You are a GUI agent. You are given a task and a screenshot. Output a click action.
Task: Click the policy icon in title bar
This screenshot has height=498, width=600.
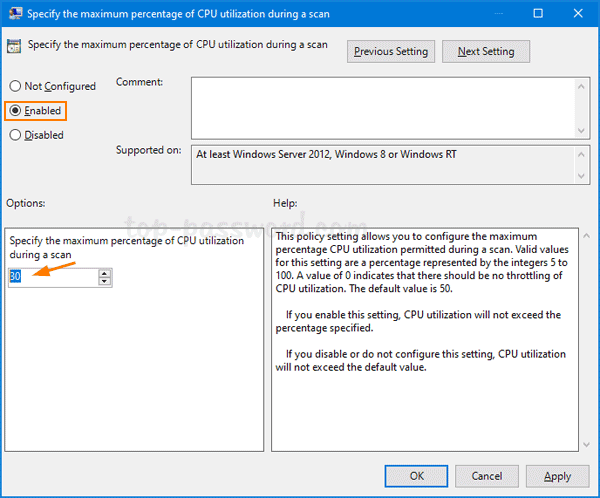[x=13, y=14]
